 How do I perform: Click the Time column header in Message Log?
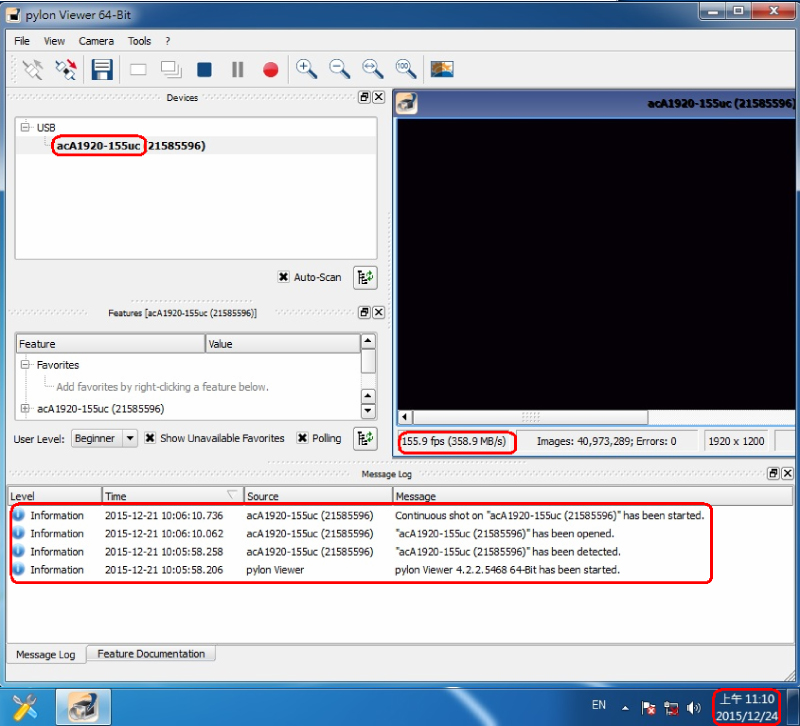pyautogui.click(x=170, y=496)
